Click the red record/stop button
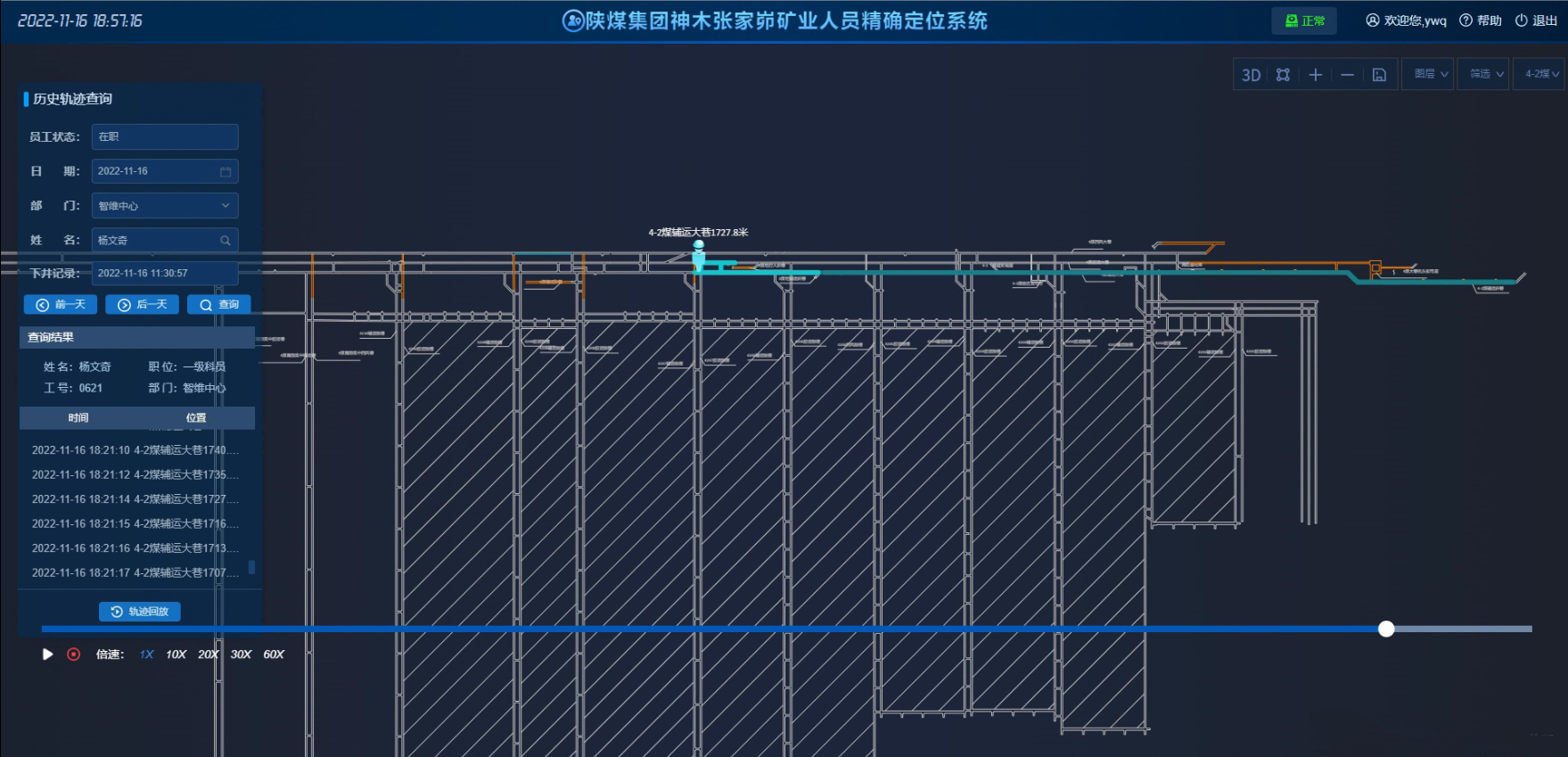Viewport: 1568px width, 757px height. [x=74, y=654]
